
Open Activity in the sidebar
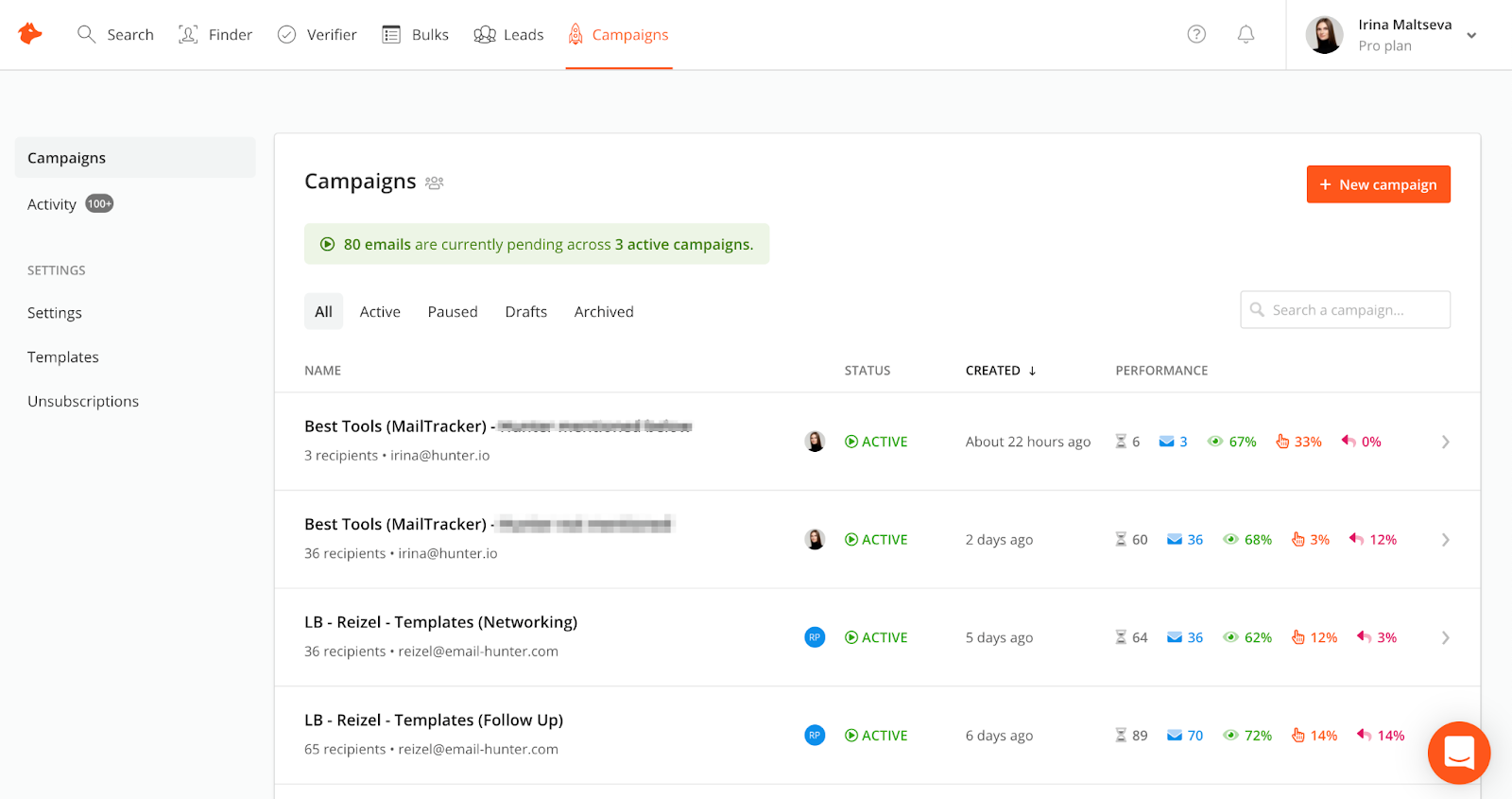click(x=52, y=204)
